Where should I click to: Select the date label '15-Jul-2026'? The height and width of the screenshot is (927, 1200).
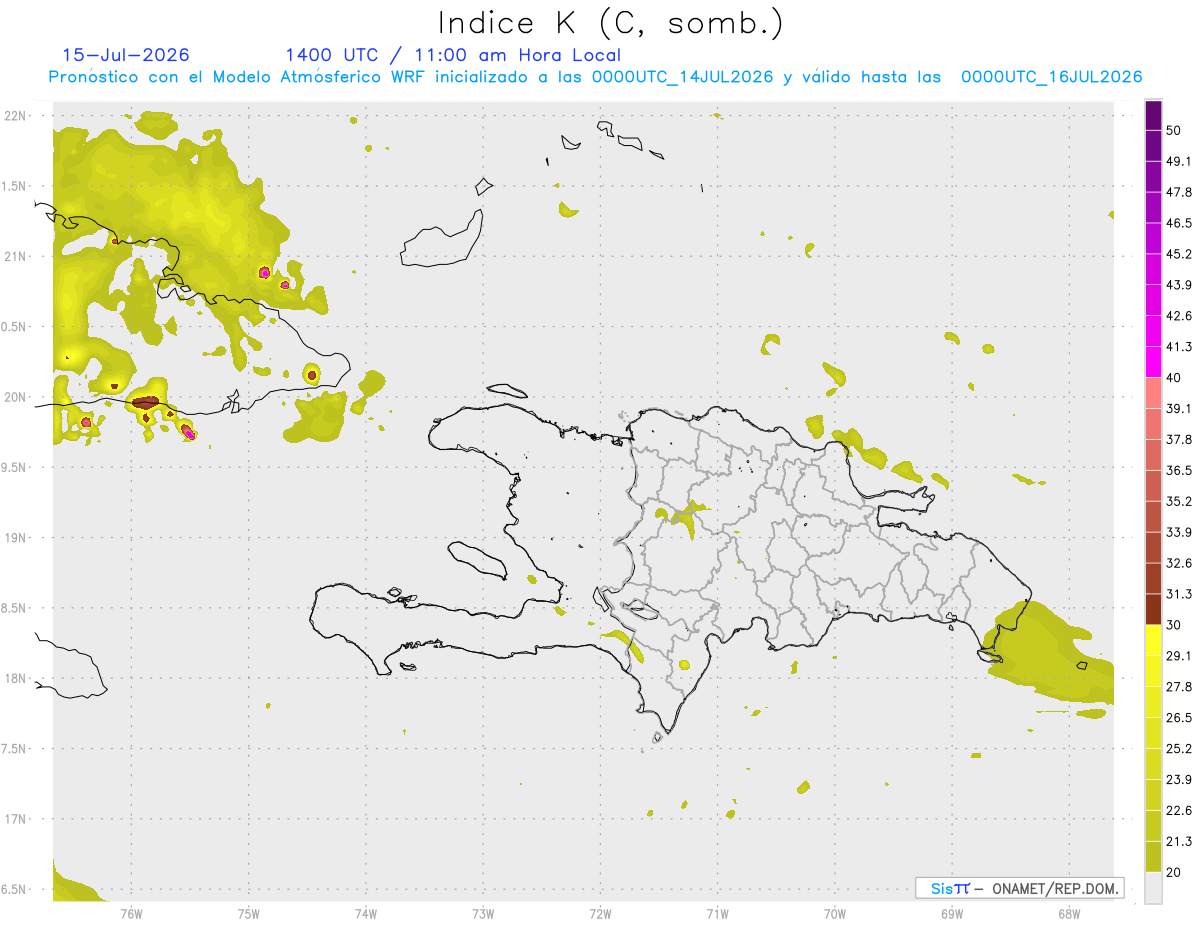[x=126, y=55]
